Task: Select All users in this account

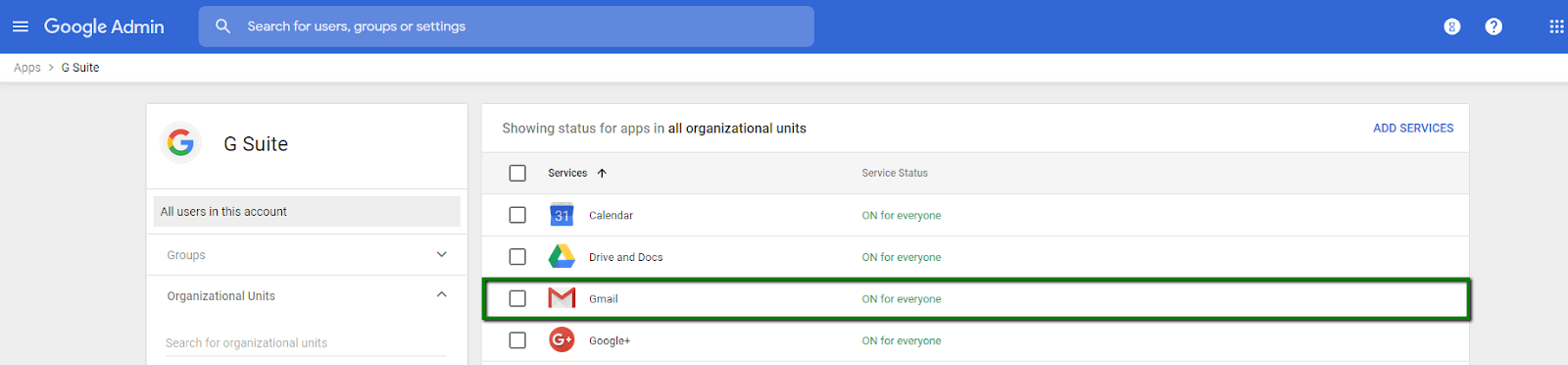Action: click(x=307, y=211)
